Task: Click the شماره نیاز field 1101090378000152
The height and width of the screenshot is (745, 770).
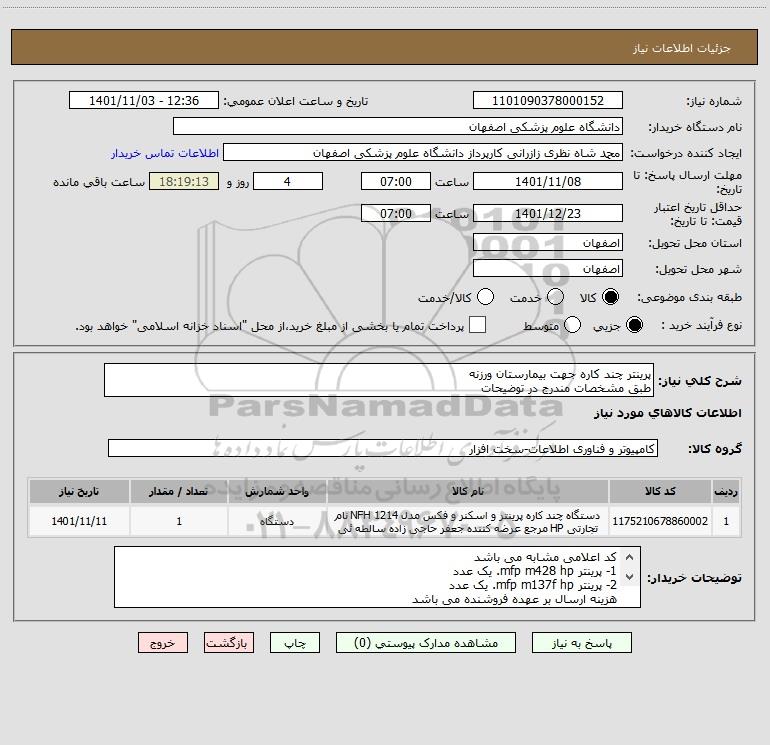Action: pos(548,101)
